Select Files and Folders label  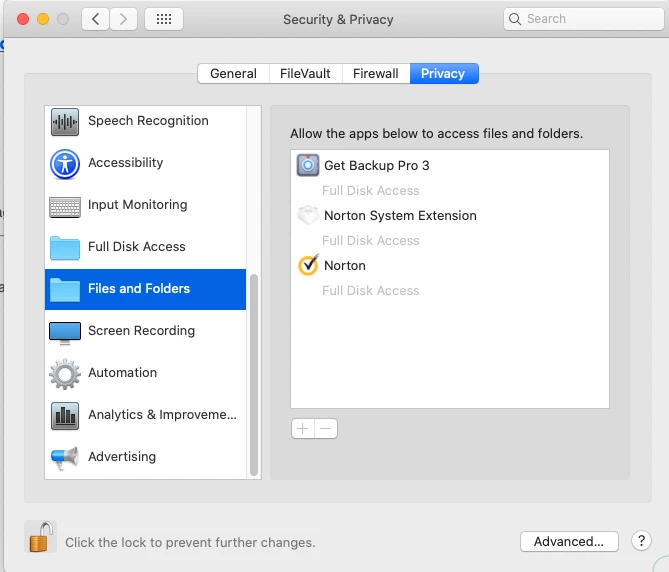[139, 289]
